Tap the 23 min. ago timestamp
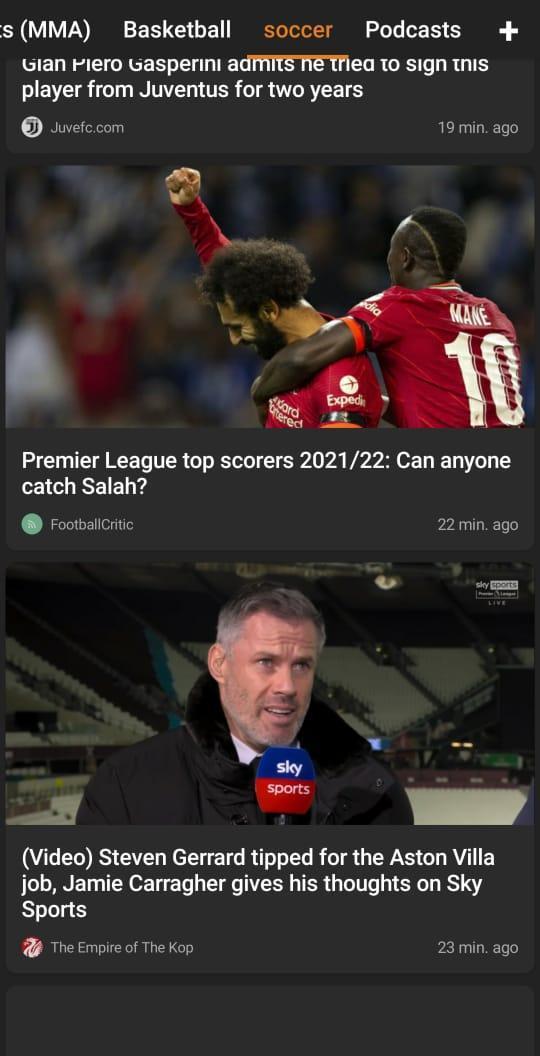Image resolution: width=540 pixels, height=1056 pixels. click(x=478, y=948)
